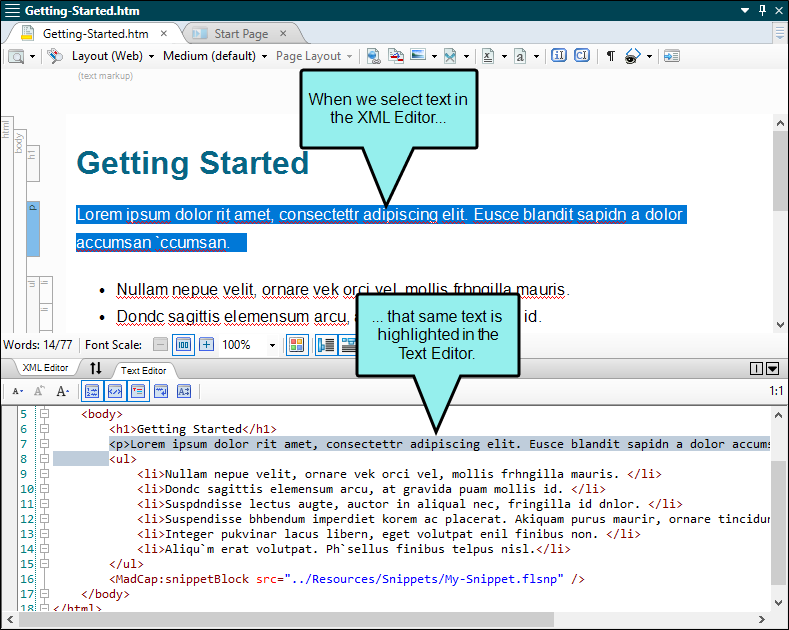Viewport: 789px width, 630px height.
Task: Collapse the ul element fold marker
Action: [43, 459]
